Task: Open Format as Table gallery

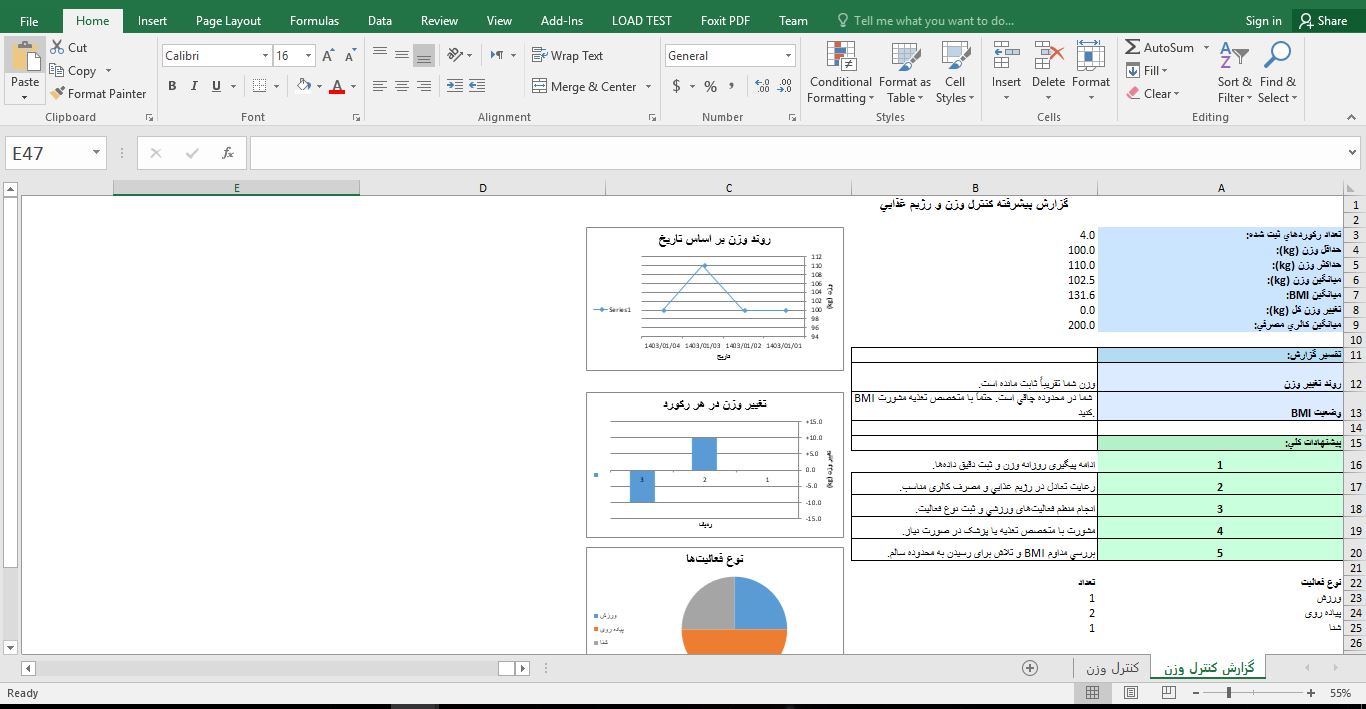Action: 905,73
